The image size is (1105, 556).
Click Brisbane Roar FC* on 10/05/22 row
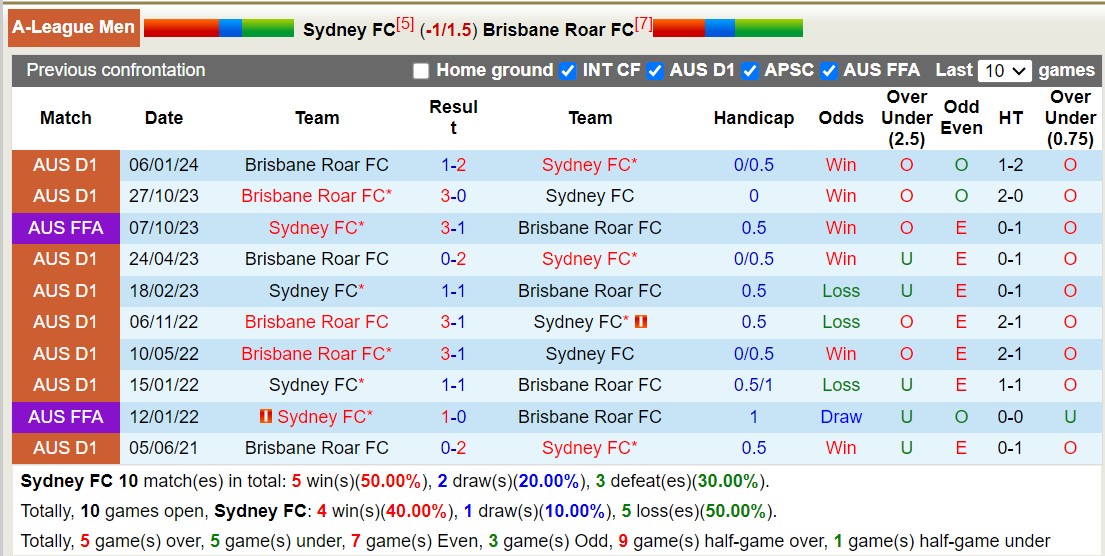[316, 354]
